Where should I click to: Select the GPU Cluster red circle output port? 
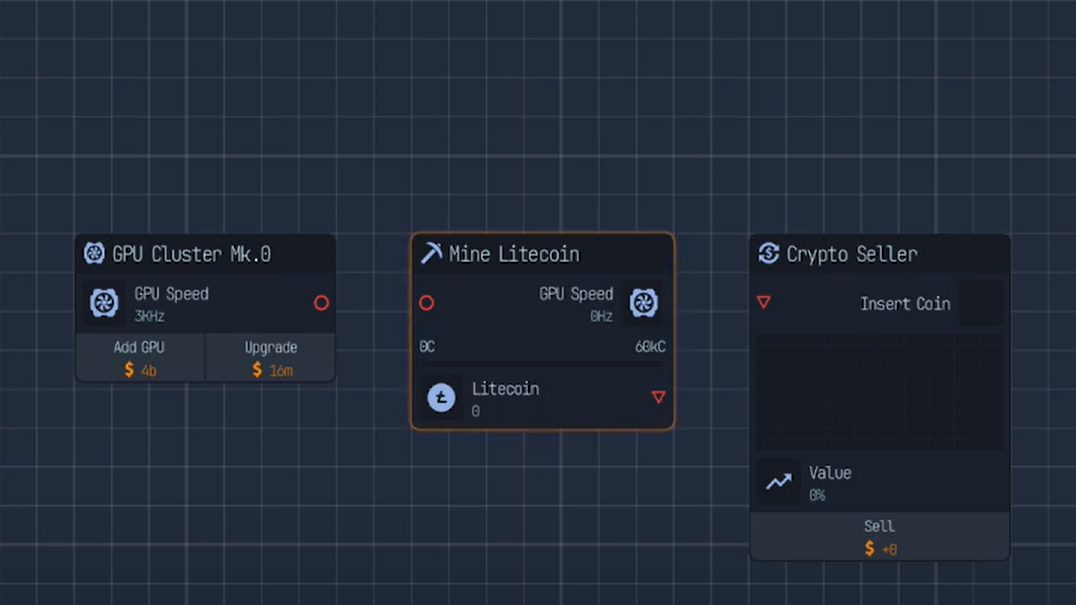pyautogui.click(x=321, y=302)
